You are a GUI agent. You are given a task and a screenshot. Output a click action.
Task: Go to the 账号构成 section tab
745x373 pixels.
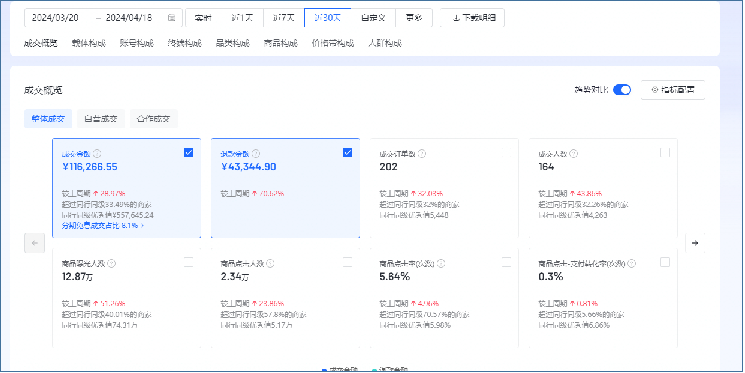point(137,43)
